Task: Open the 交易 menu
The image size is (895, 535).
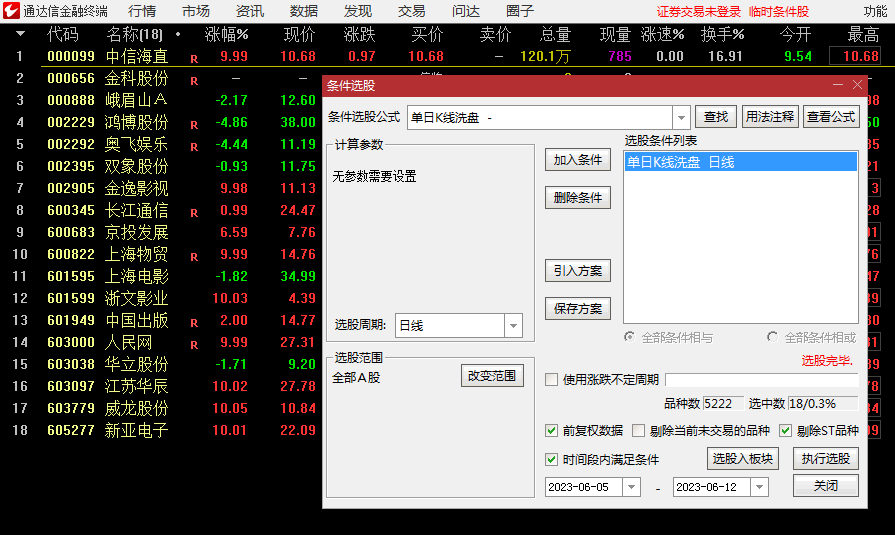Action: click(412, 11)
